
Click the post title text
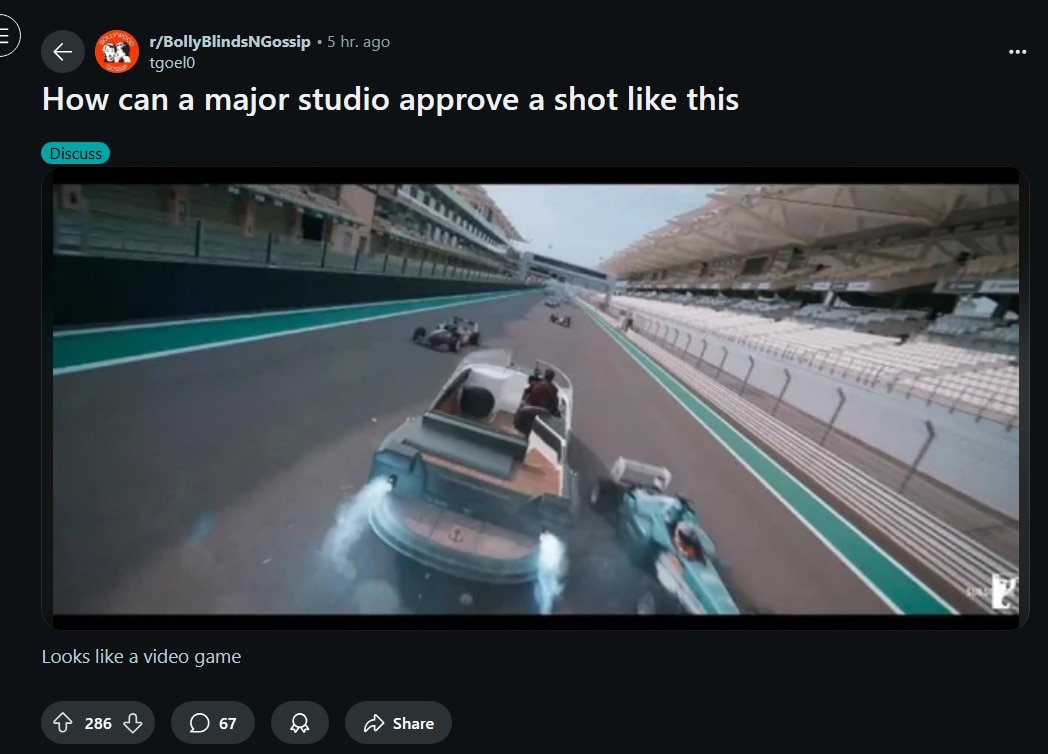tap(390, 100)
